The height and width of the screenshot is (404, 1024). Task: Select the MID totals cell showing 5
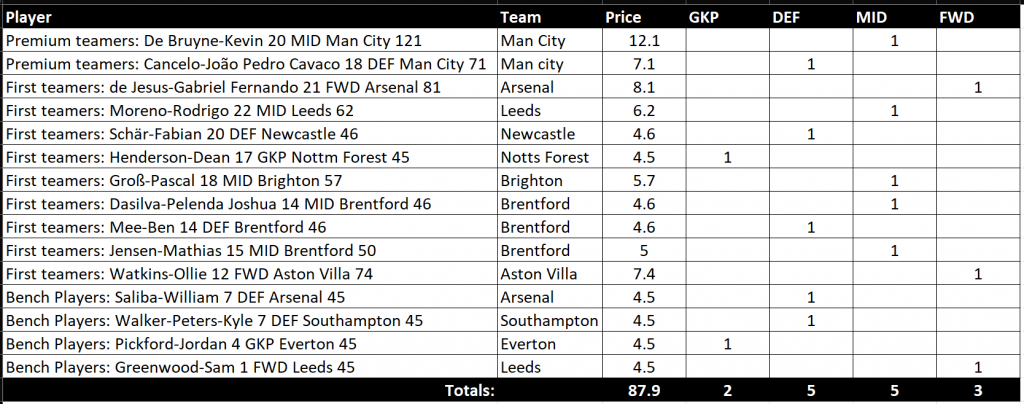[x=894, y=390]
